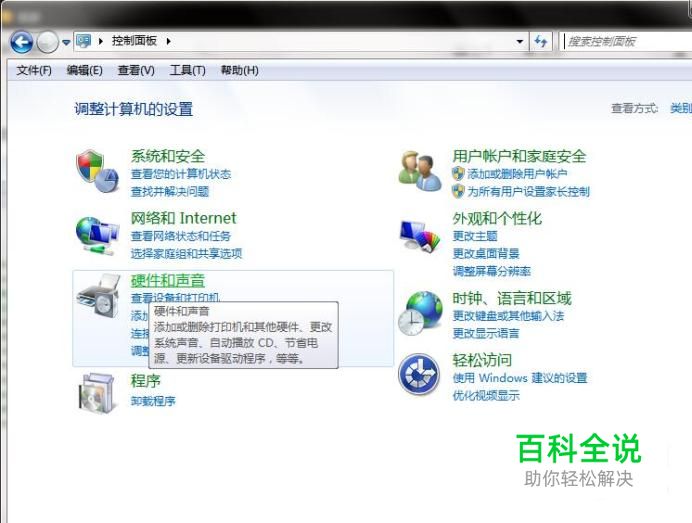This screenshot has height=523, width=692.
Task: Open the 编辑(E) menu
Action: (x=85, y=70)
